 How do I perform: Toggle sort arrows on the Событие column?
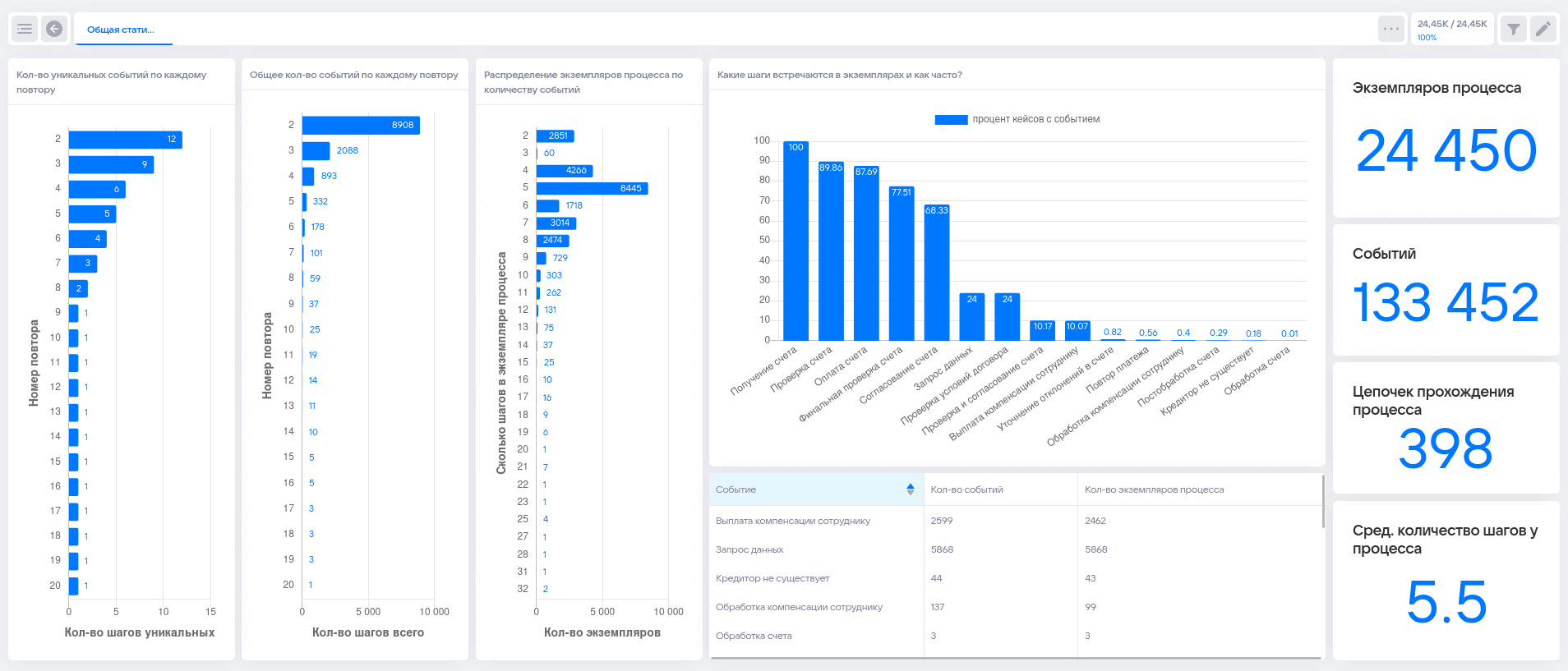(x=911, y=489)
